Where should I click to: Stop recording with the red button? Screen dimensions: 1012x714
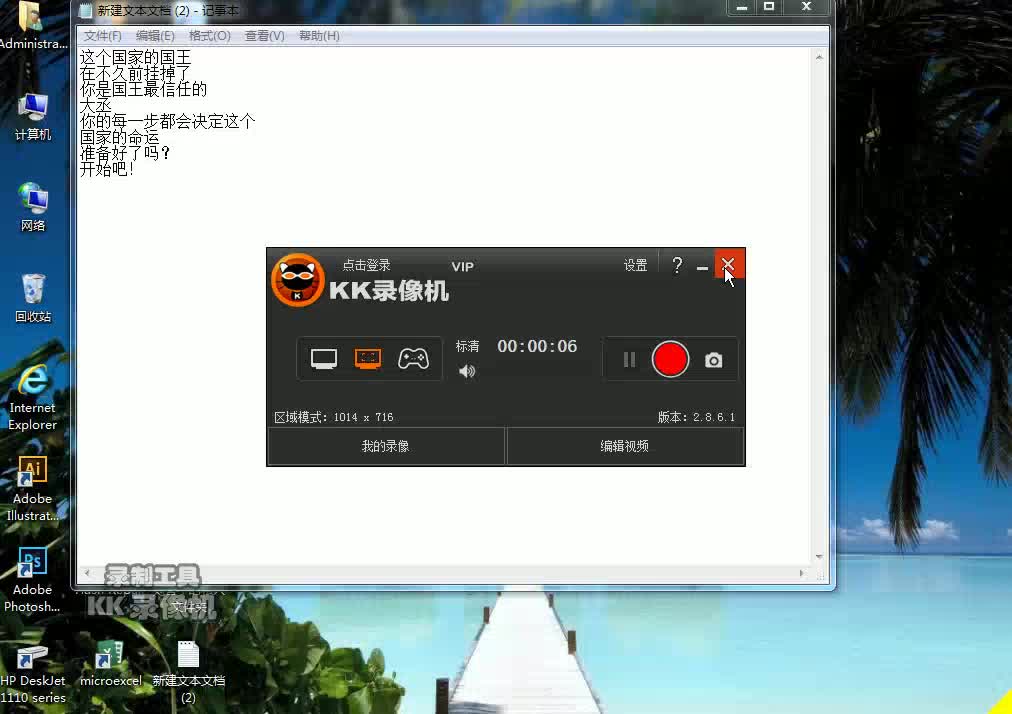(670, 359)
